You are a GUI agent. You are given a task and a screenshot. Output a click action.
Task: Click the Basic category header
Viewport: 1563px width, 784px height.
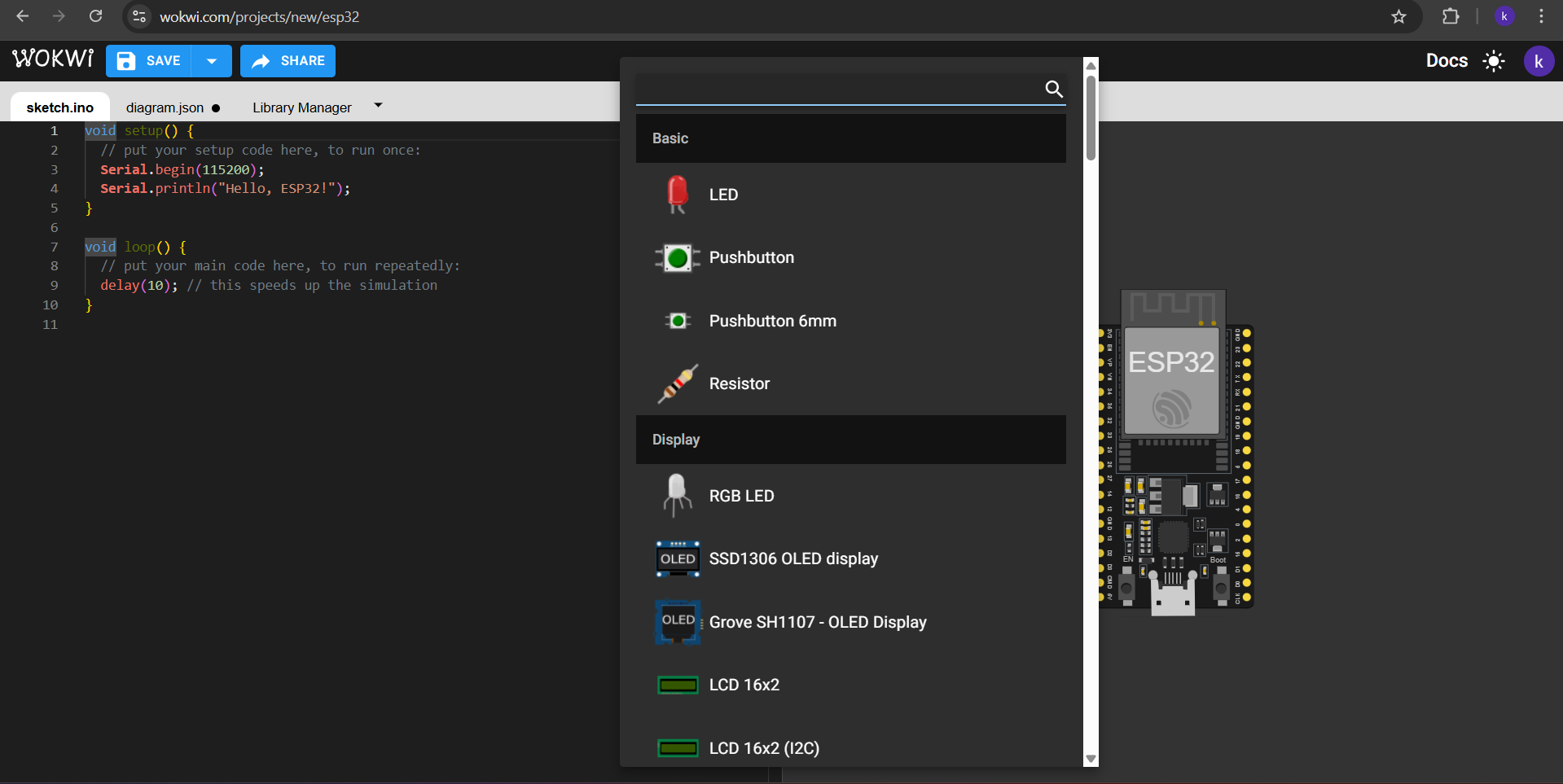pyautogui.click(x=850, y=138)
